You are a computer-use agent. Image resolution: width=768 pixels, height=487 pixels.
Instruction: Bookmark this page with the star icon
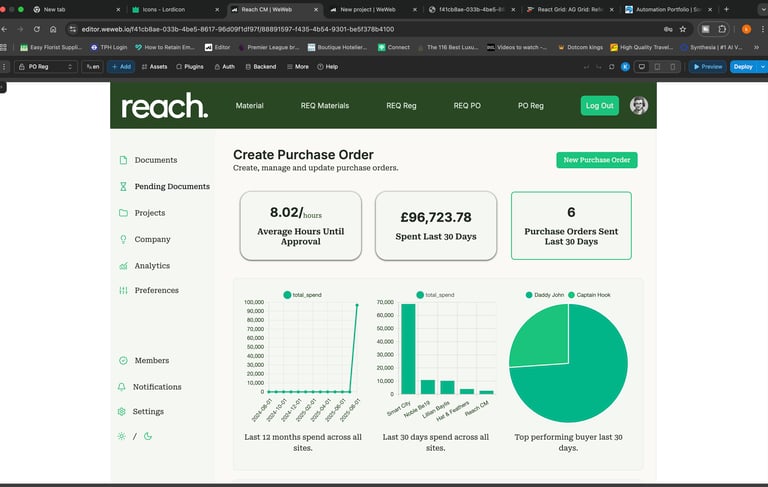coord(683,29)
